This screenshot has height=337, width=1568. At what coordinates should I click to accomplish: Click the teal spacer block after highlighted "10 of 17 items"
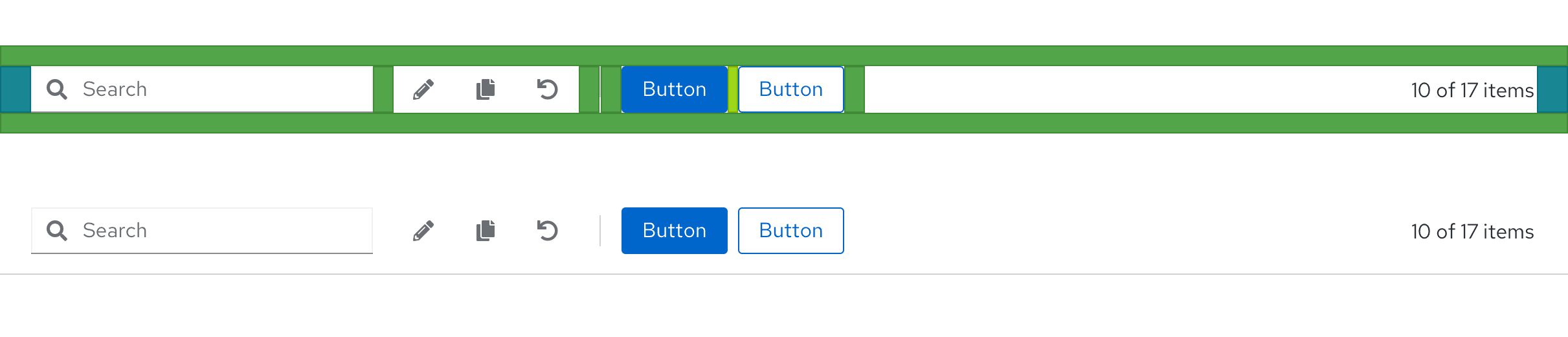(1552, 89)
